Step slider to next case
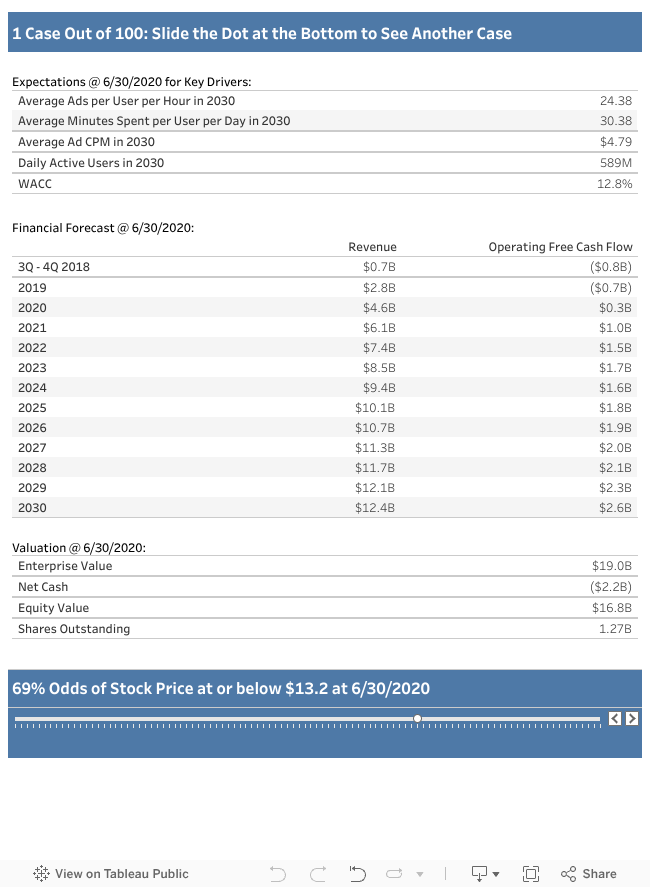The image size is (650, 887). [x=632, y=718]
